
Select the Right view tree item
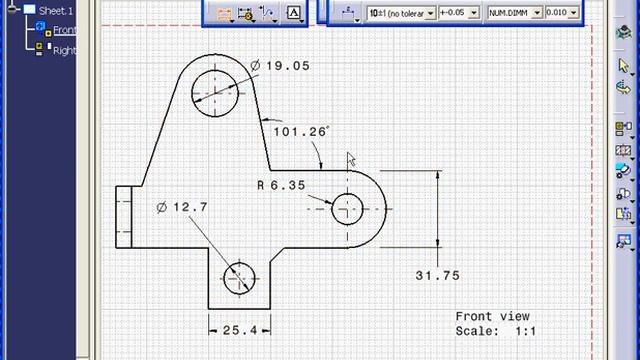coord(64,51)
